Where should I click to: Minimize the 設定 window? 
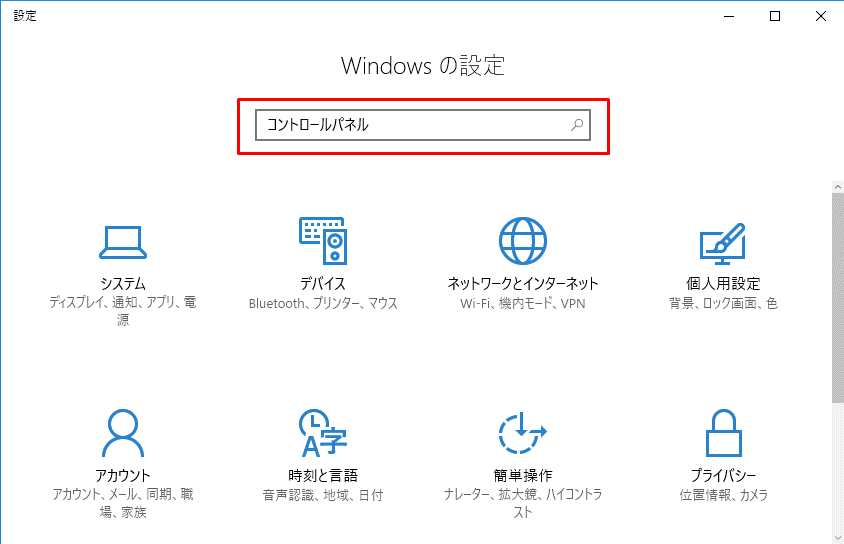tap(729, 16)
